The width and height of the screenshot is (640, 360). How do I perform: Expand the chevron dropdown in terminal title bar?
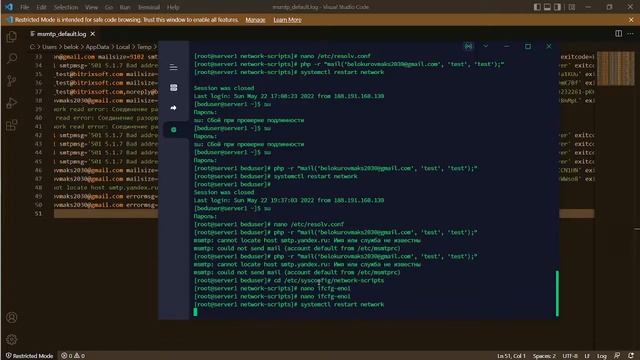pyautogui.click(x=486, y=46)
